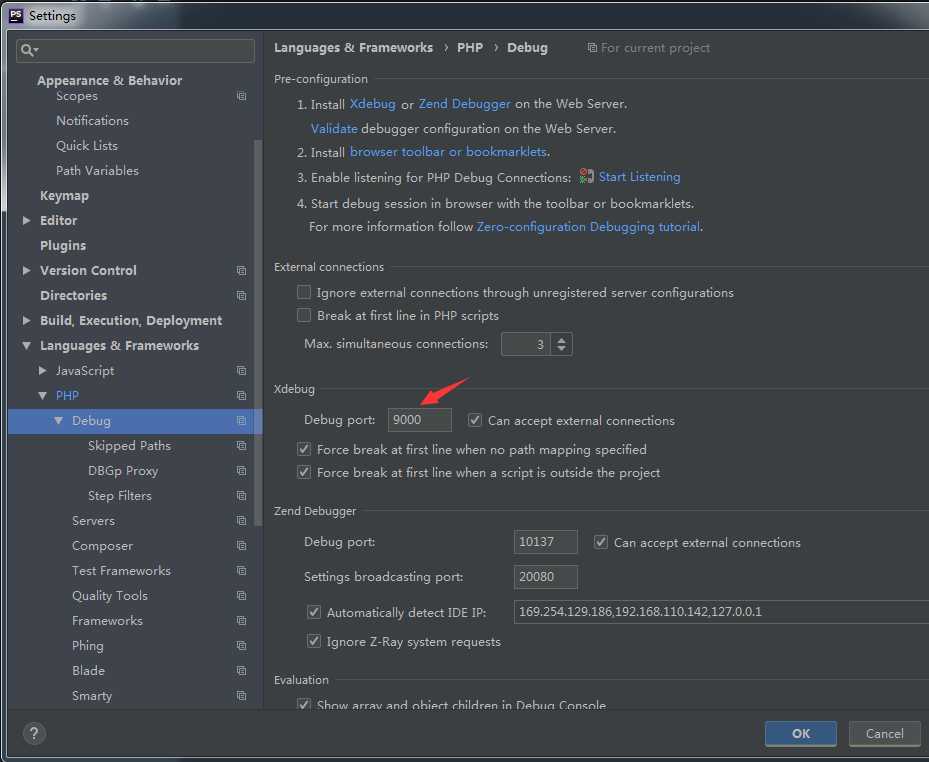Click the project-level icon beside Skipped Paths
The width and height of the screenshot is (929, 762).
coord(241,446)
